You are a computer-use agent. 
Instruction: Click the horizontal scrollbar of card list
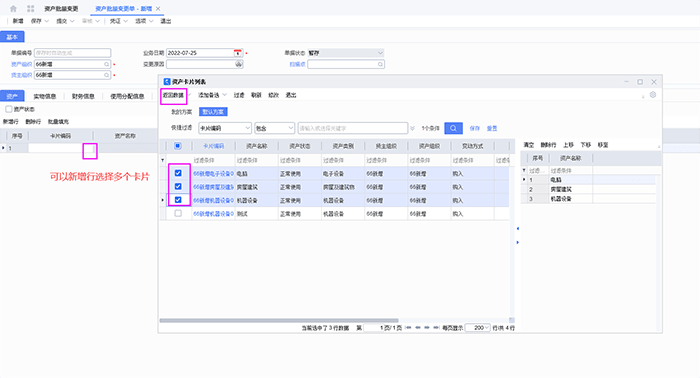279,320
